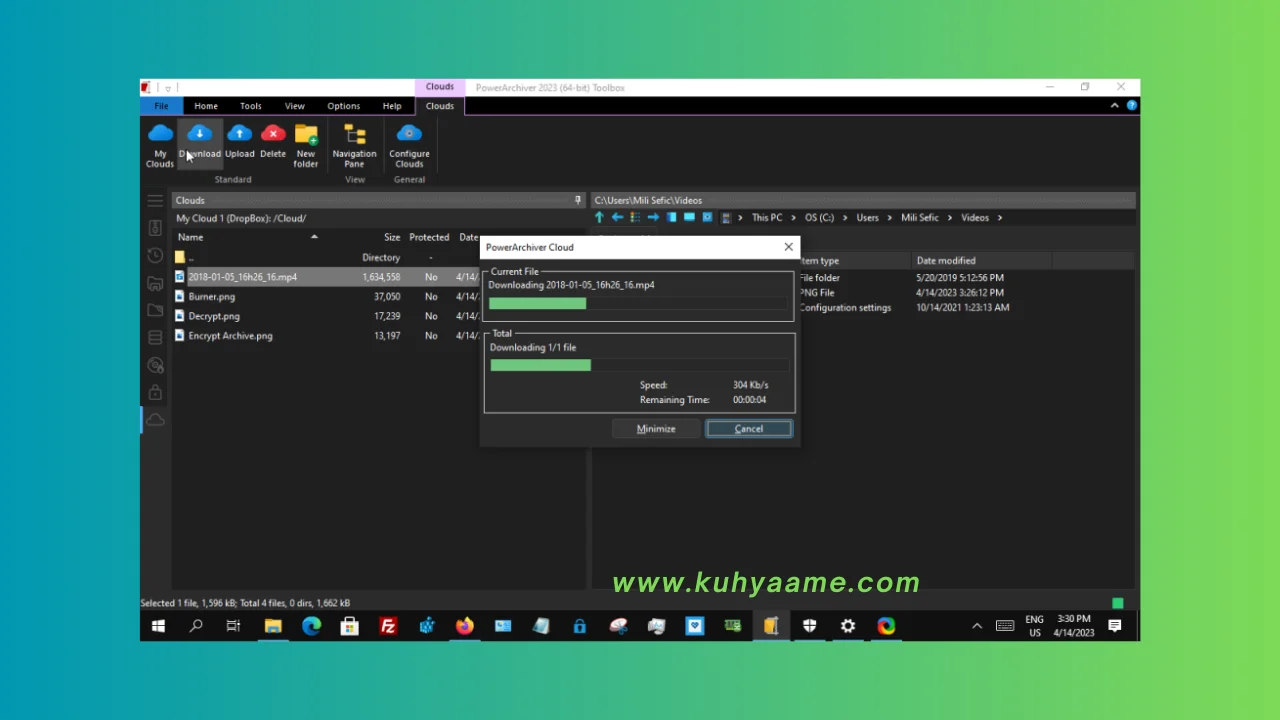Select the Clouds ribbon tab
The image size is (1280, 720).
pyautogui.click(x=440, y=106)
